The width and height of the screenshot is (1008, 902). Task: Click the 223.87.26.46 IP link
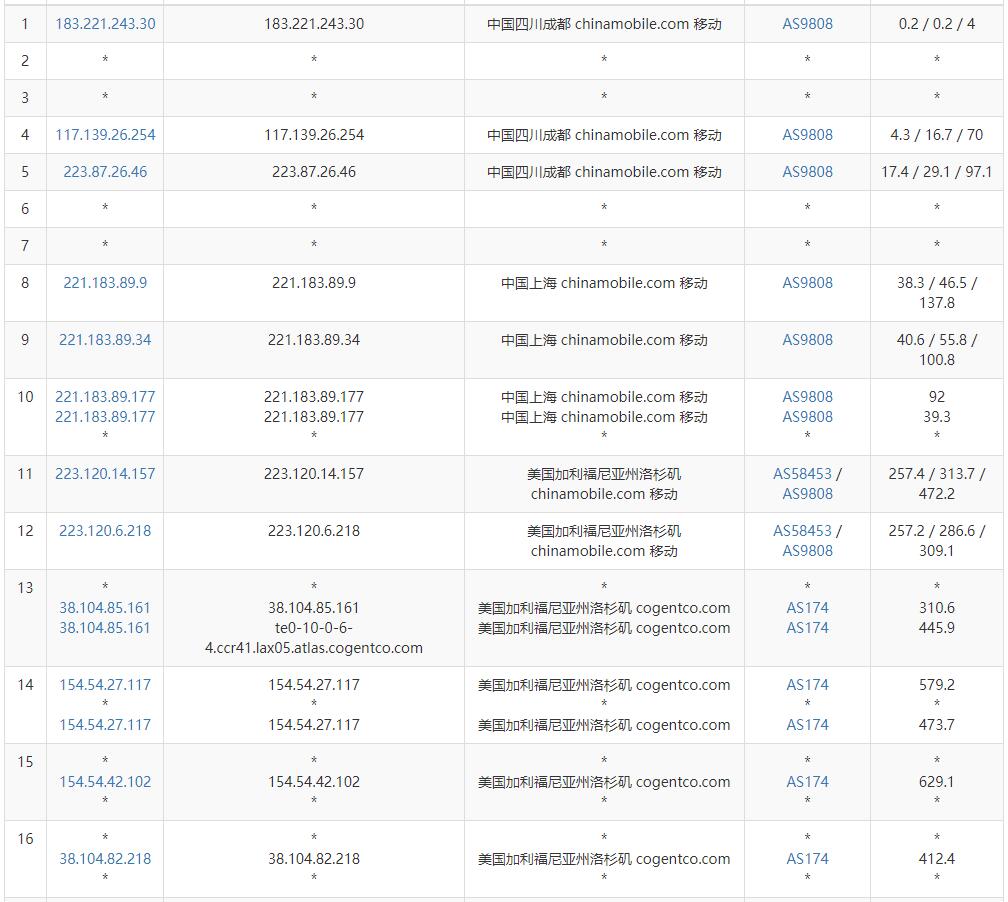105,172
